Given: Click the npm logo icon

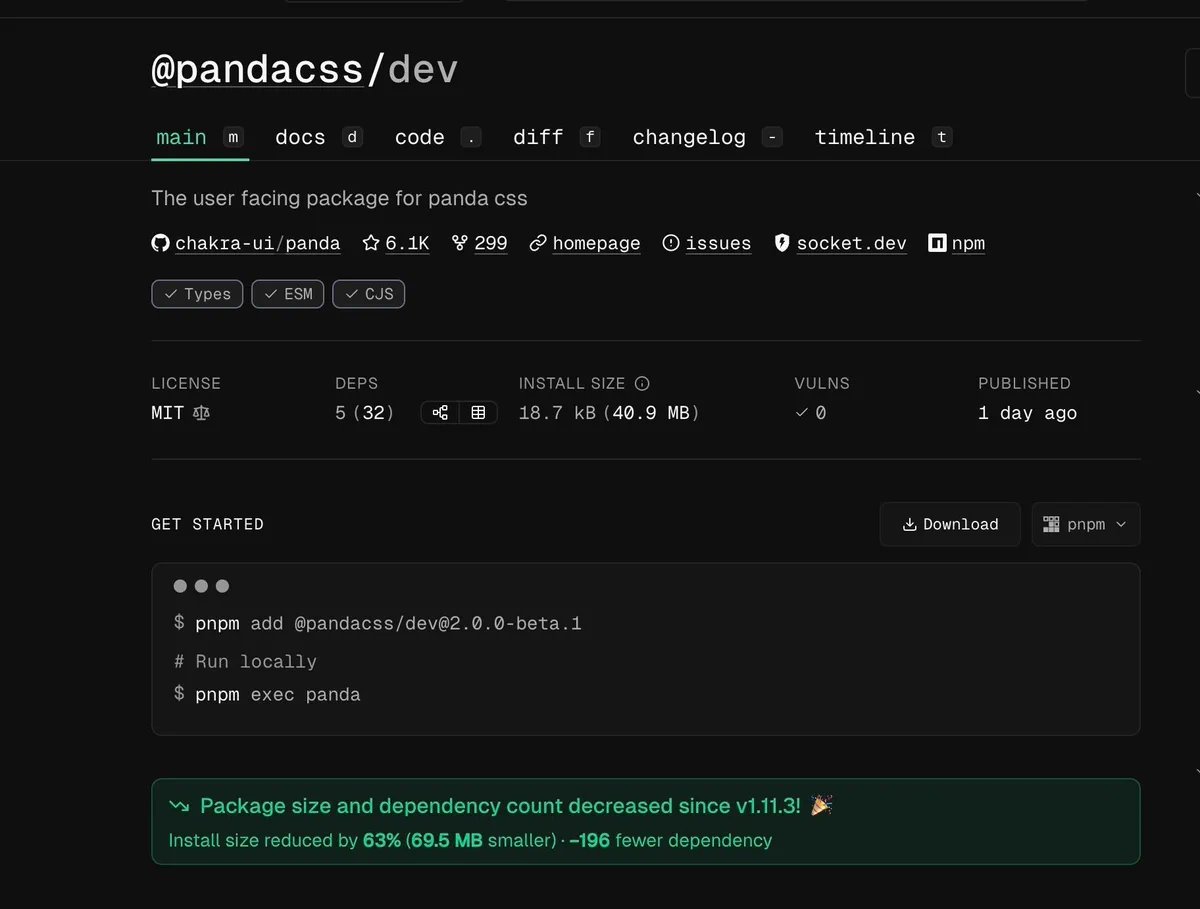Looking at the screenshot, I should pyautogui.click(x=937, y=243).
